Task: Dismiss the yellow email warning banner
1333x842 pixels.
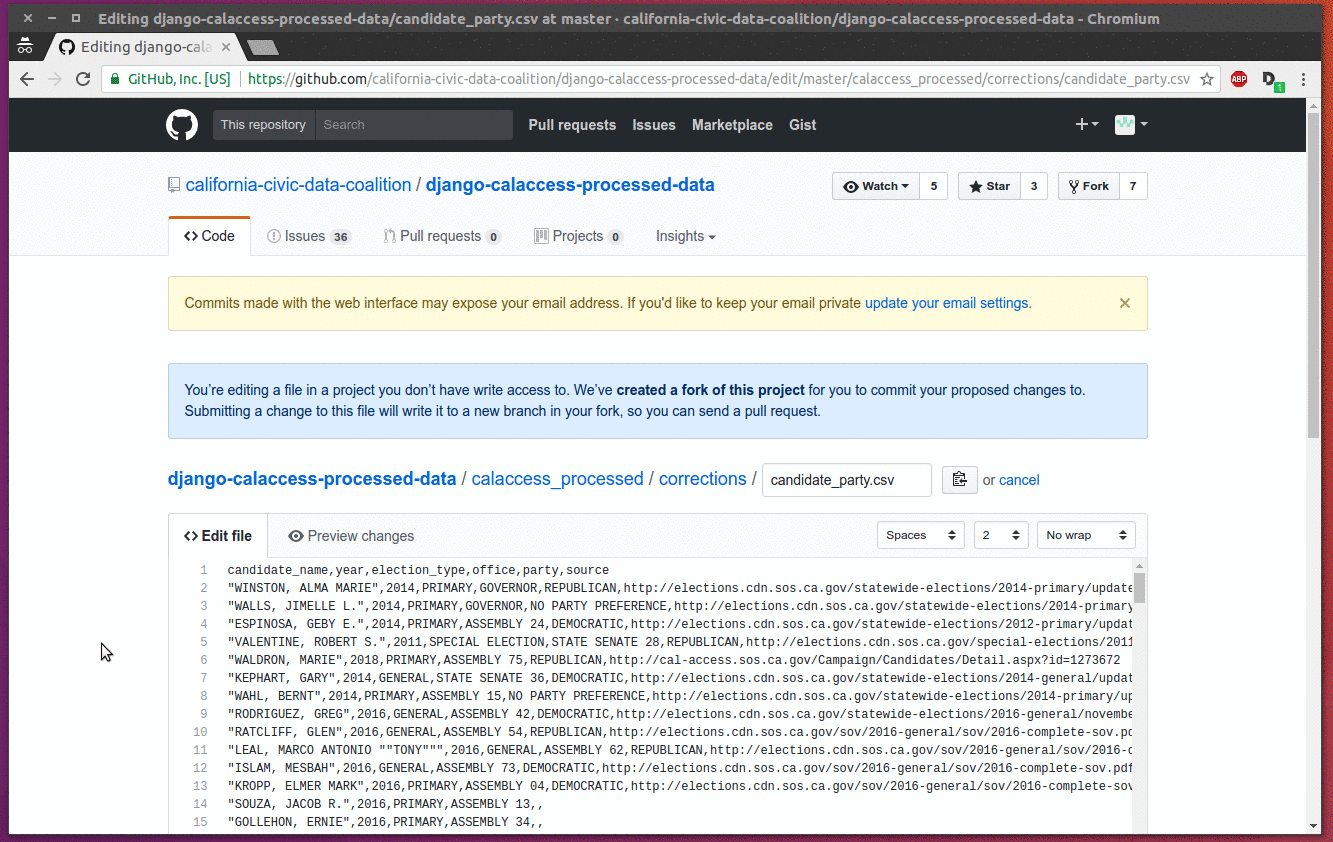Action: click(x=1124, y=303)
